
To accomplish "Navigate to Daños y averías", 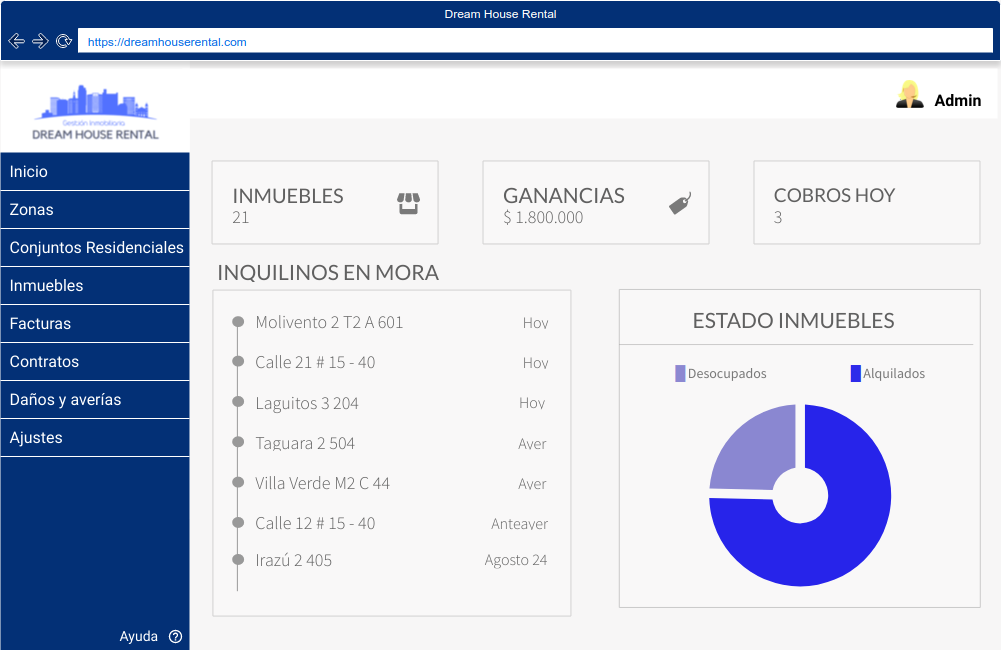I will click(95, 400).
